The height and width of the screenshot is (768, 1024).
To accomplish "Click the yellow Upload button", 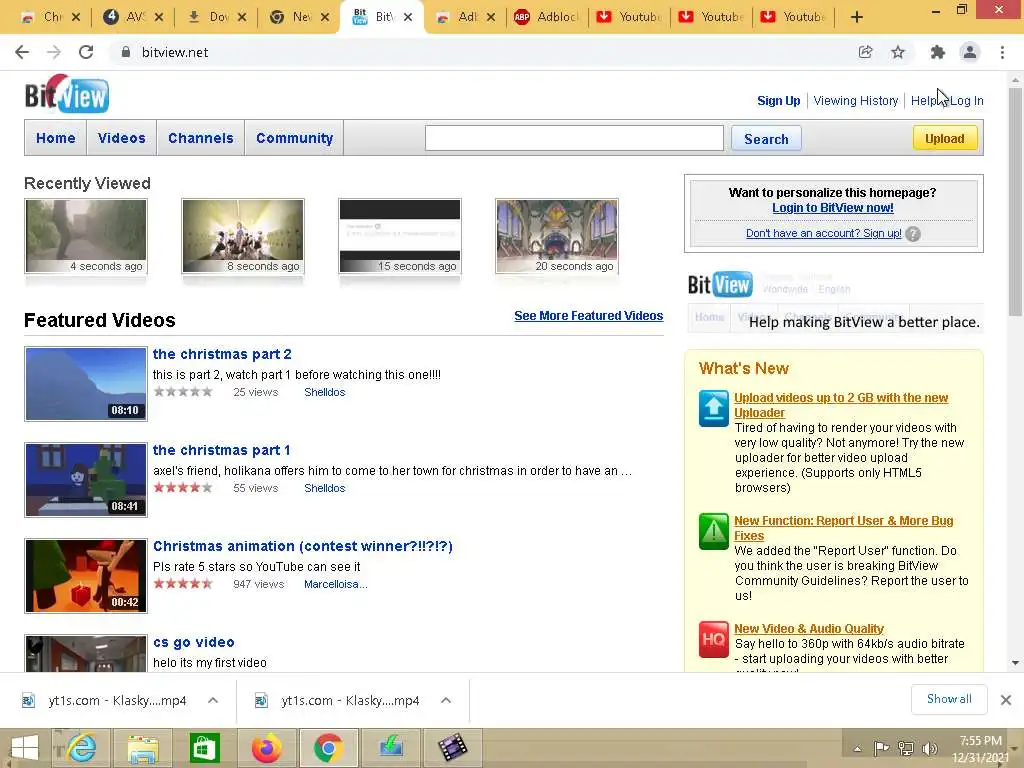I will (x=945, y=138).
